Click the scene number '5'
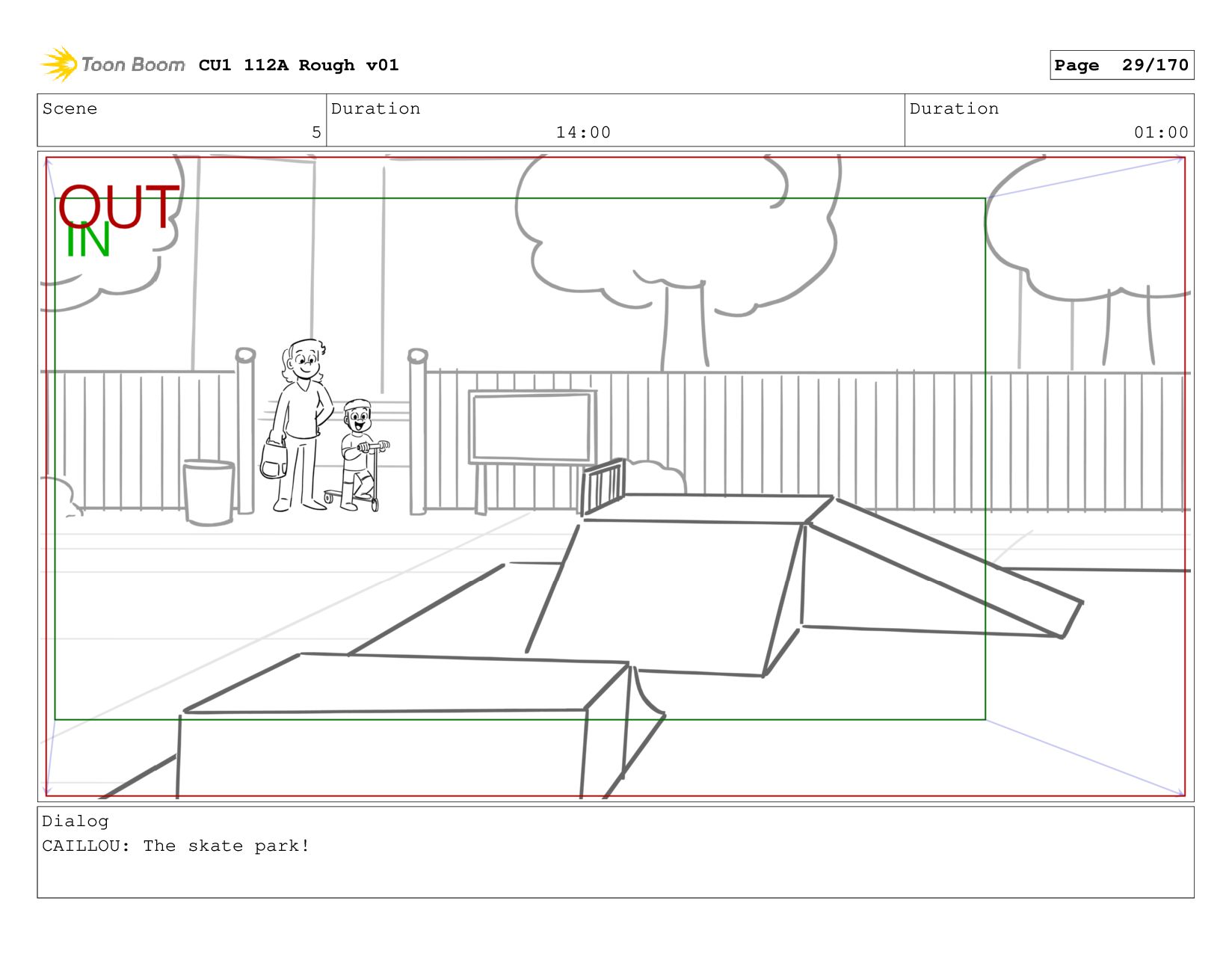Screen dimensions: 1232x954 (316, 132)
